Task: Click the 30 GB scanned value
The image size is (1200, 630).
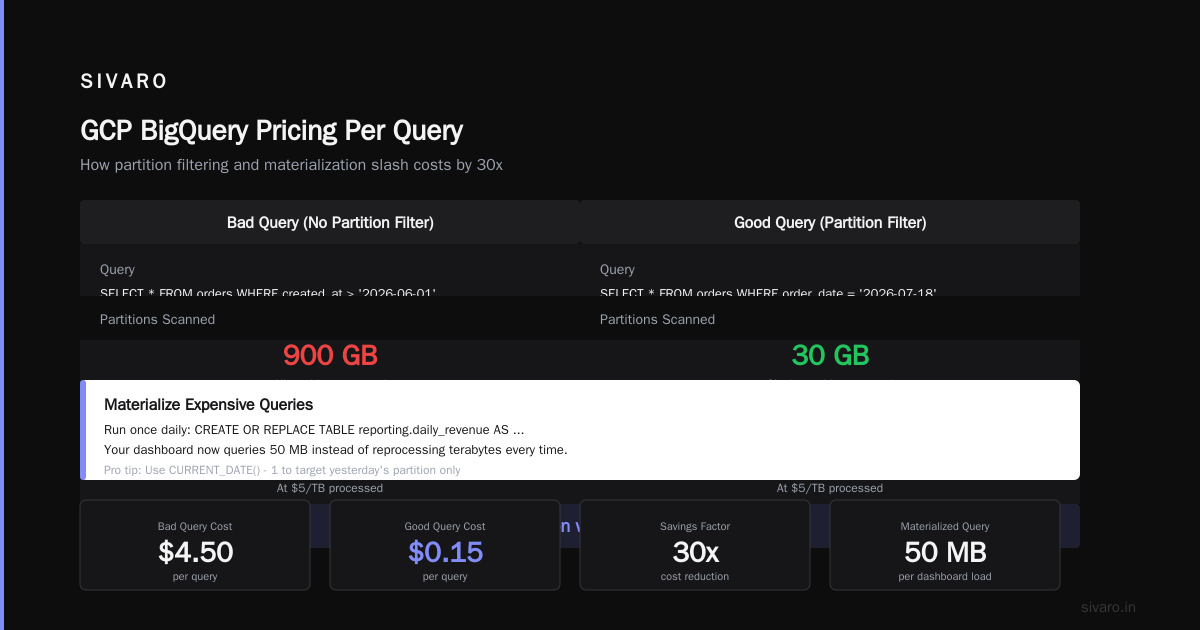Action: [830, 355]
